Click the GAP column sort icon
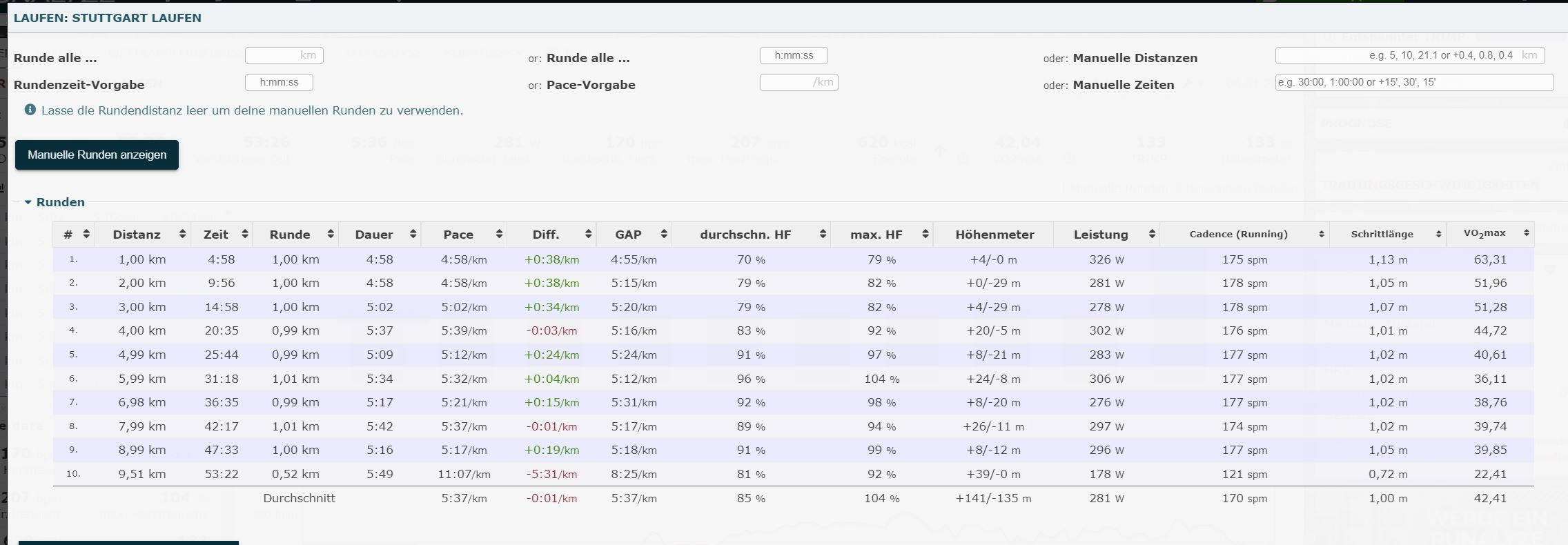This screenshot has height=545, width=1568. [663, 235]
